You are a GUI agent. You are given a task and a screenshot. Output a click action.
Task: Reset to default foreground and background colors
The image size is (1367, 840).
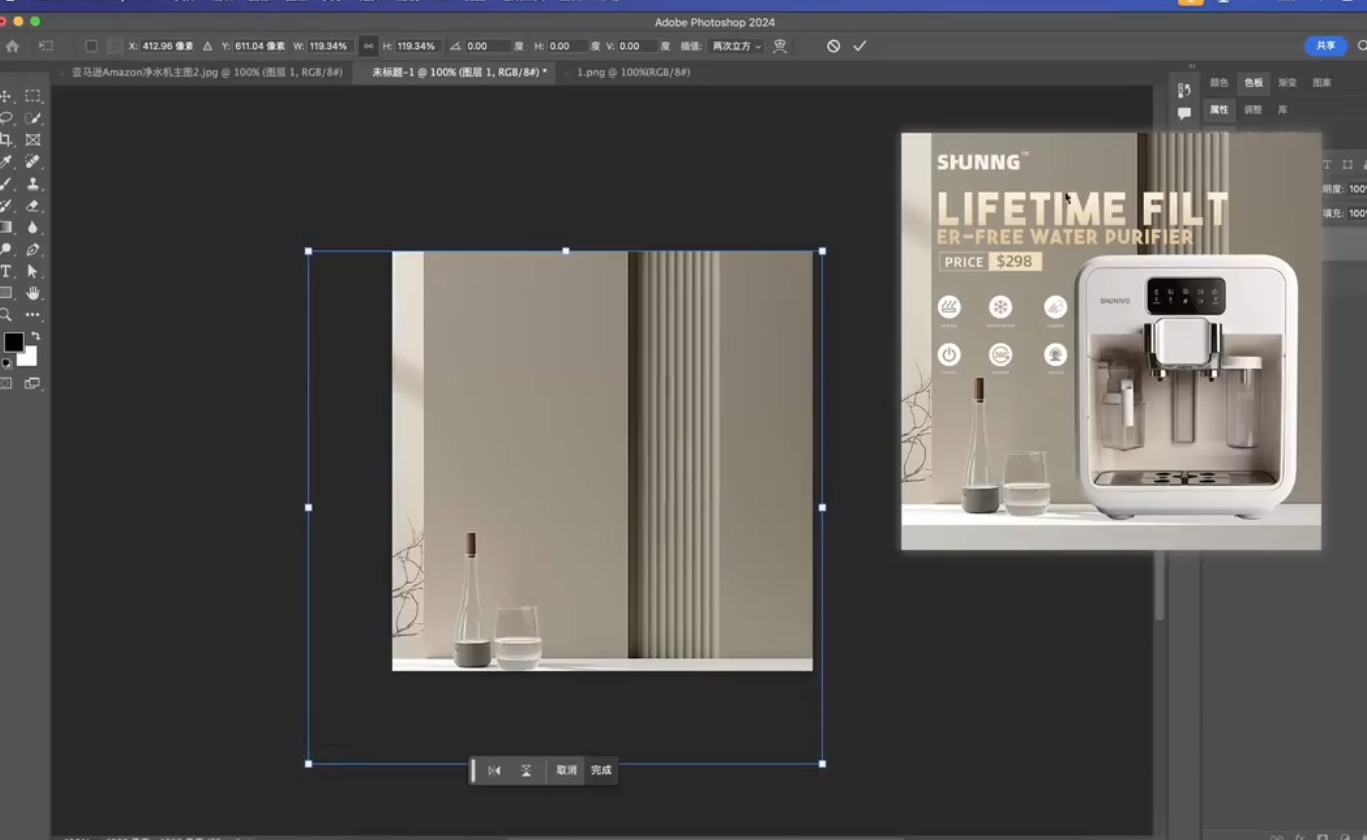pos(7,364)
